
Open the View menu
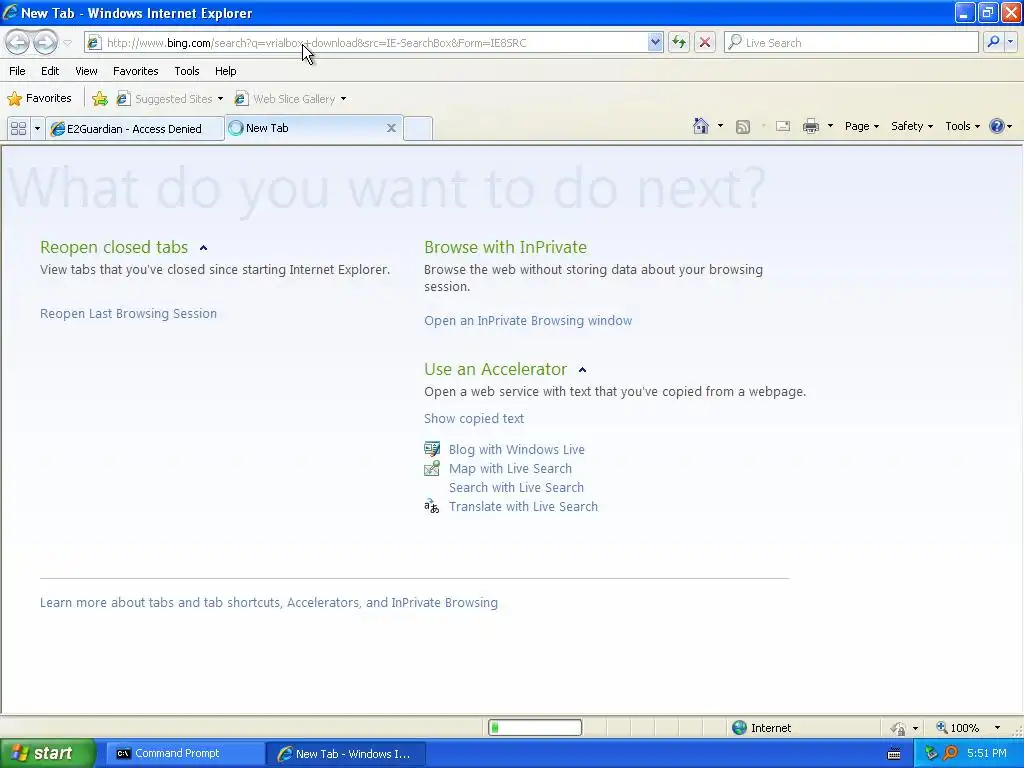click(x=86, y=71)
